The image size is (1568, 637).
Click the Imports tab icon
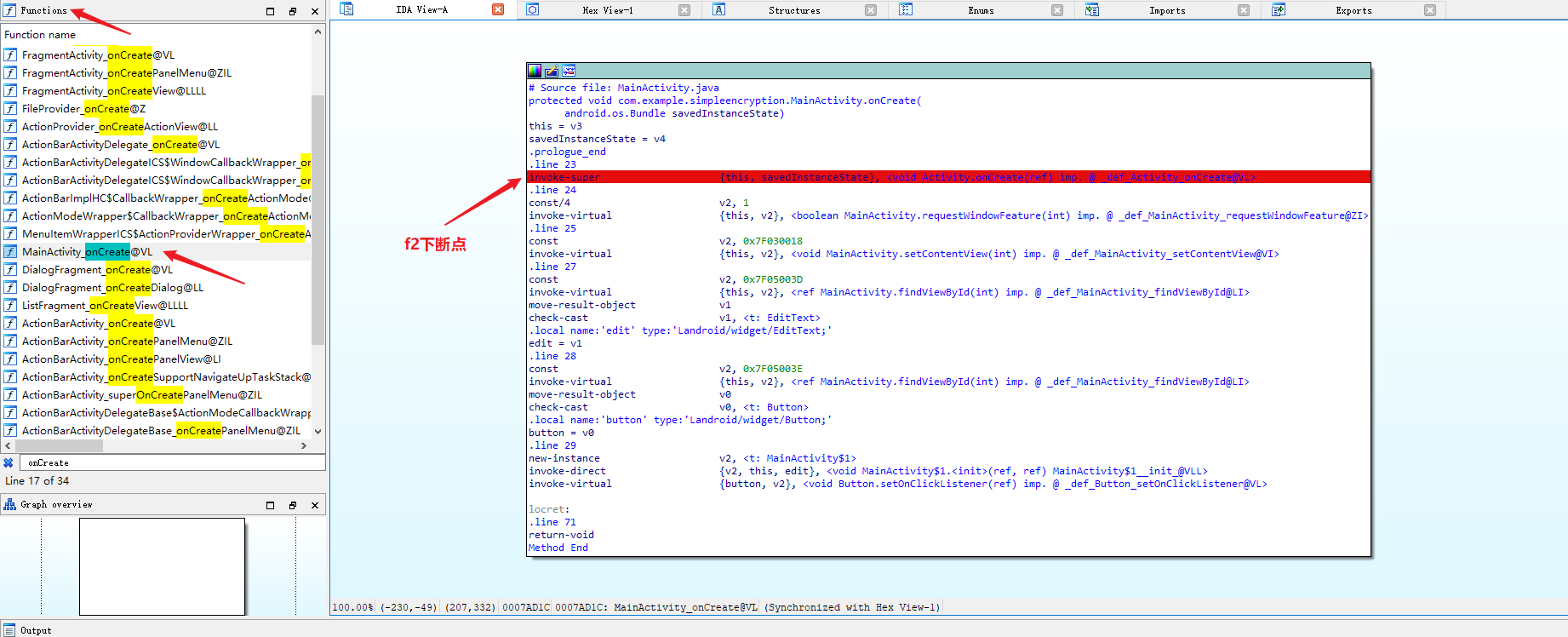click(x=1092, y=9)
